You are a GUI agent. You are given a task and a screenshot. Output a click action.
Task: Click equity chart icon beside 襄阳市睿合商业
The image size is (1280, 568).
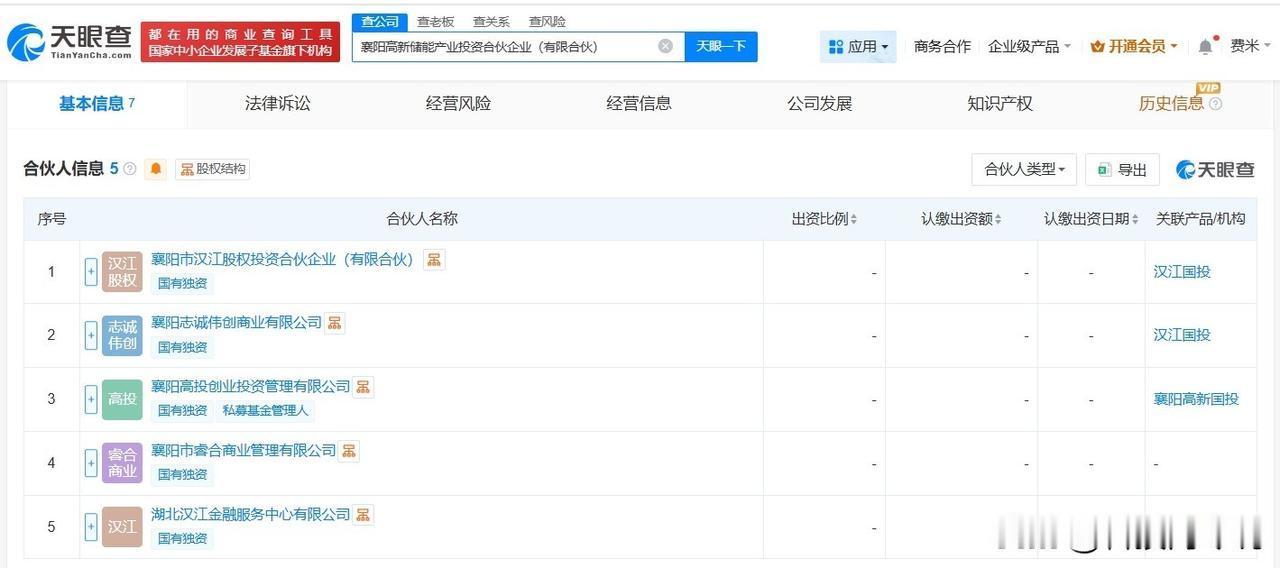click(348, 451)
